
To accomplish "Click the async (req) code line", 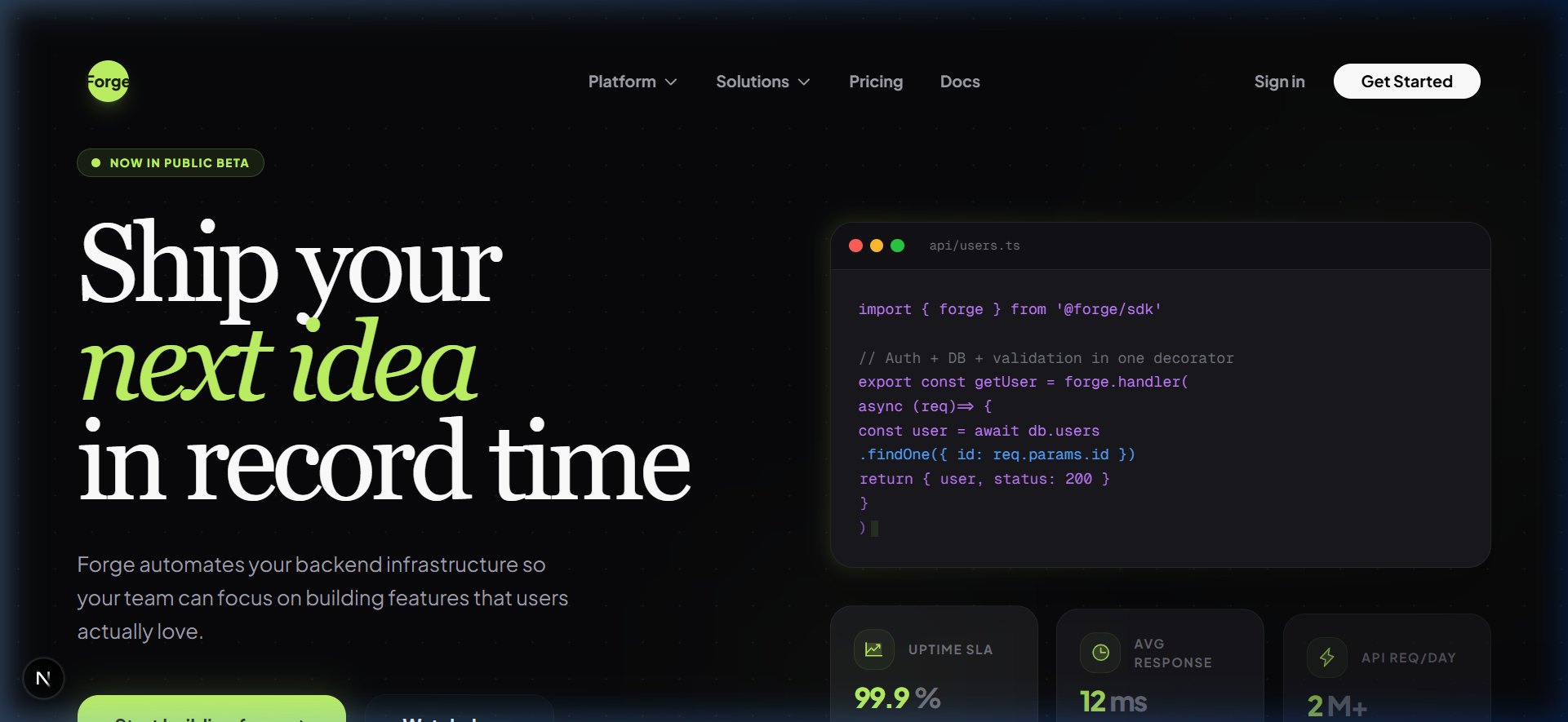I will [x=925, y=406].
